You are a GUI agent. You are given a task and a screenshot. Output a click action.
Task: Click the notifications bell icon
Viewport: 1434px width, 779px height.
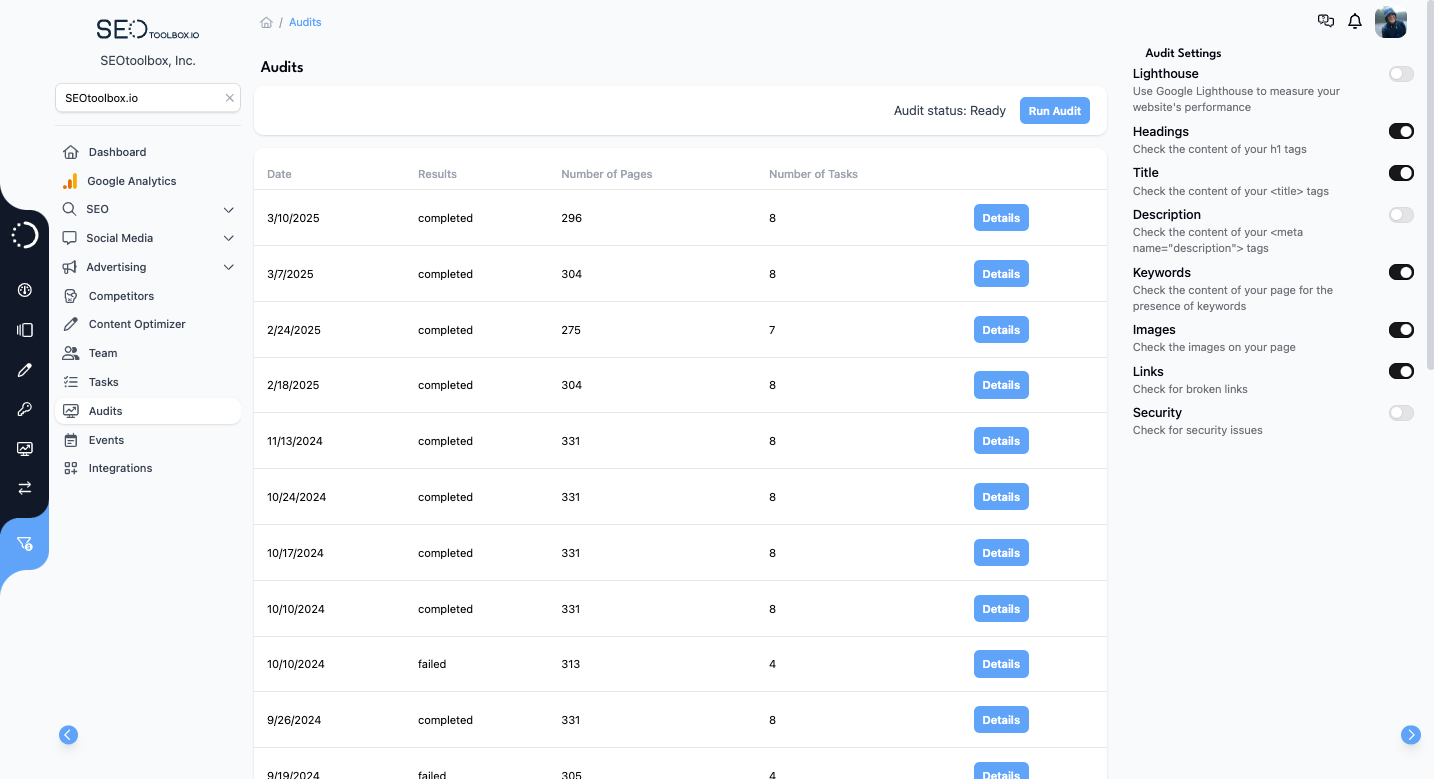pyautogui.click(x=1355, y=21)
